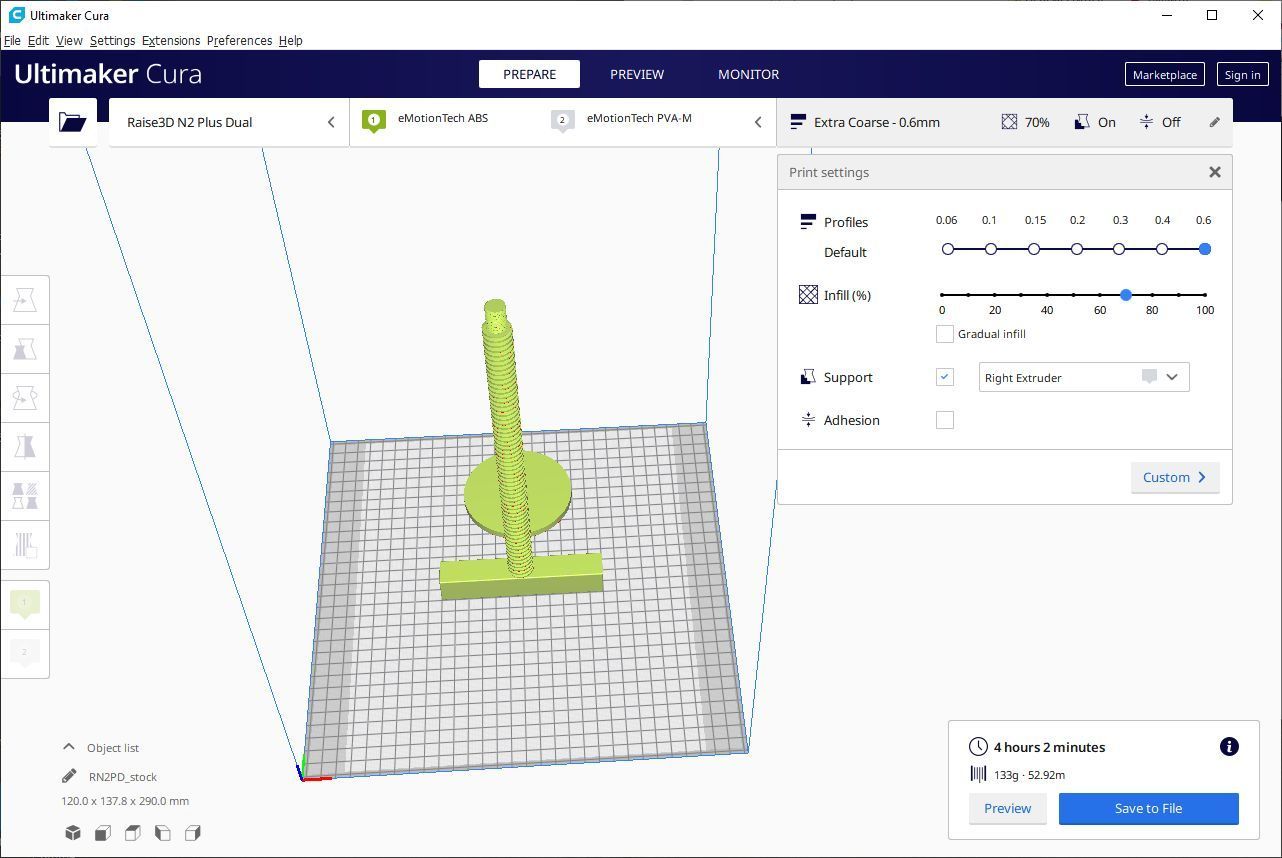Select 0.1 layer height profile
1282x858 pixels.
[991, 249]
